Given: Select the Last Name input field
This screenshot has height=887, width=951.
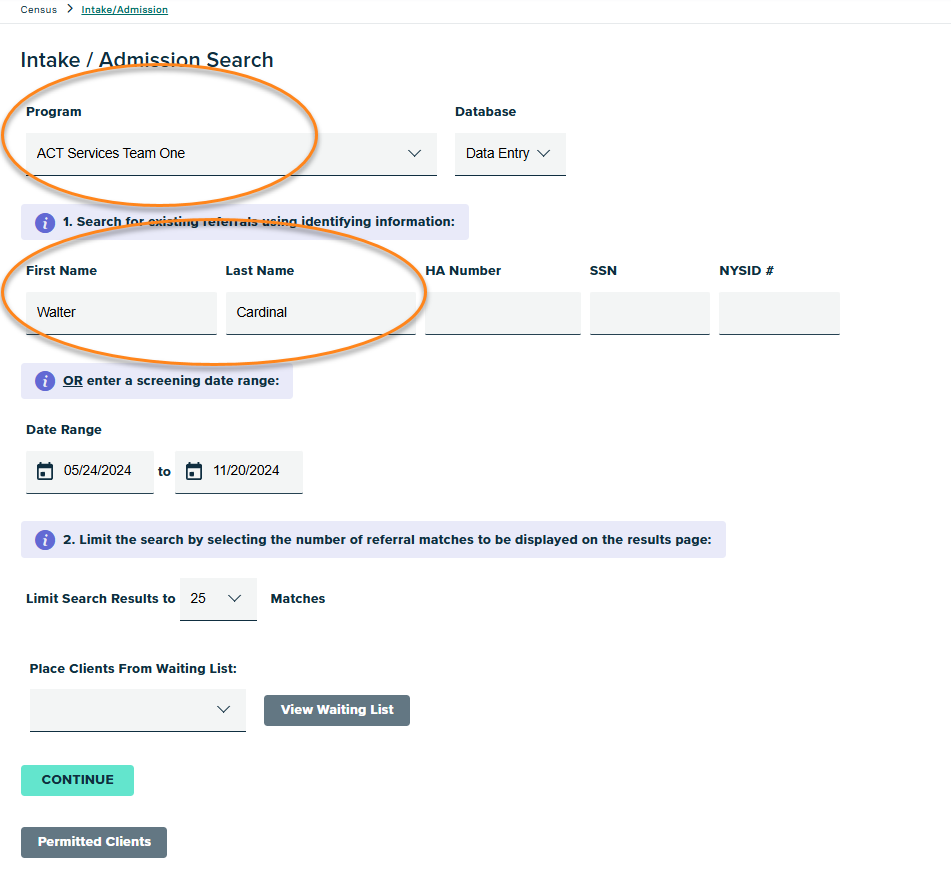Looking at the screenshot, I should [x=320, y=313].
